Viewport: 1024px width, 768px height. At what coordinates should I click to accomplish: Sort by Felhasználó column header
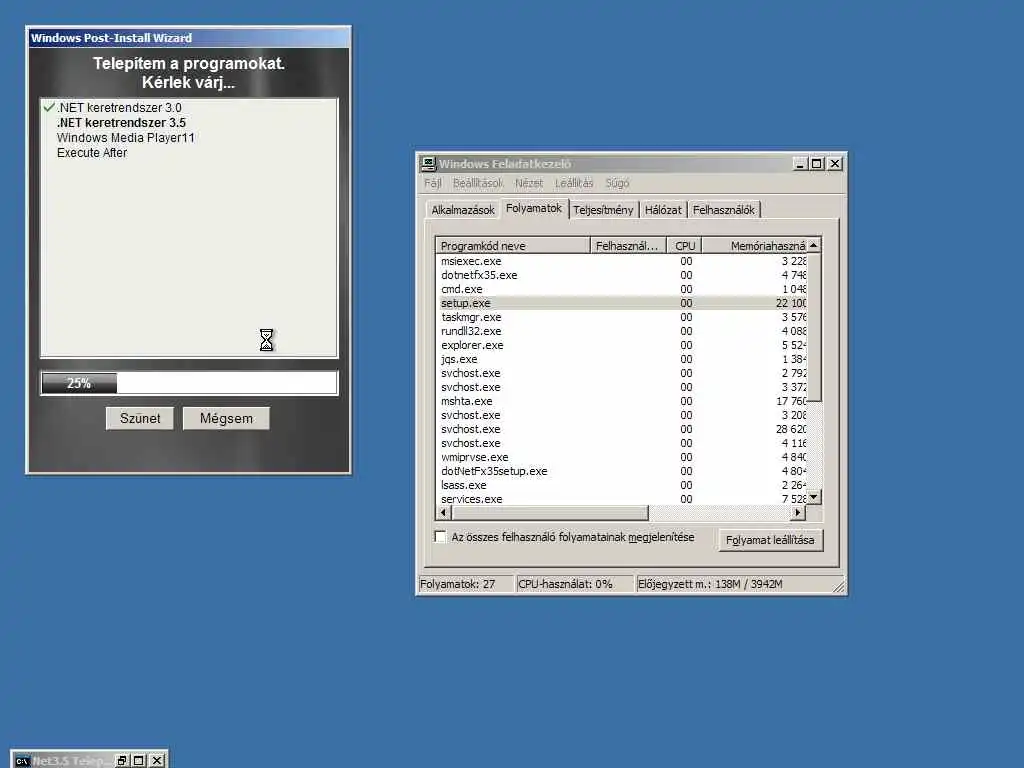tap(628, 246)
